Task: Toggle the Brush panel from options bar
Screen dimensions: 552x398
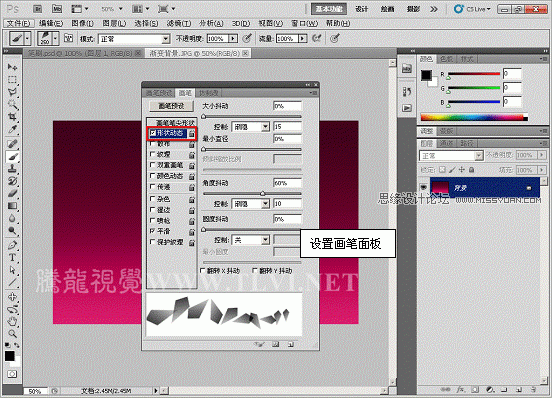Action: click(69, 38)
